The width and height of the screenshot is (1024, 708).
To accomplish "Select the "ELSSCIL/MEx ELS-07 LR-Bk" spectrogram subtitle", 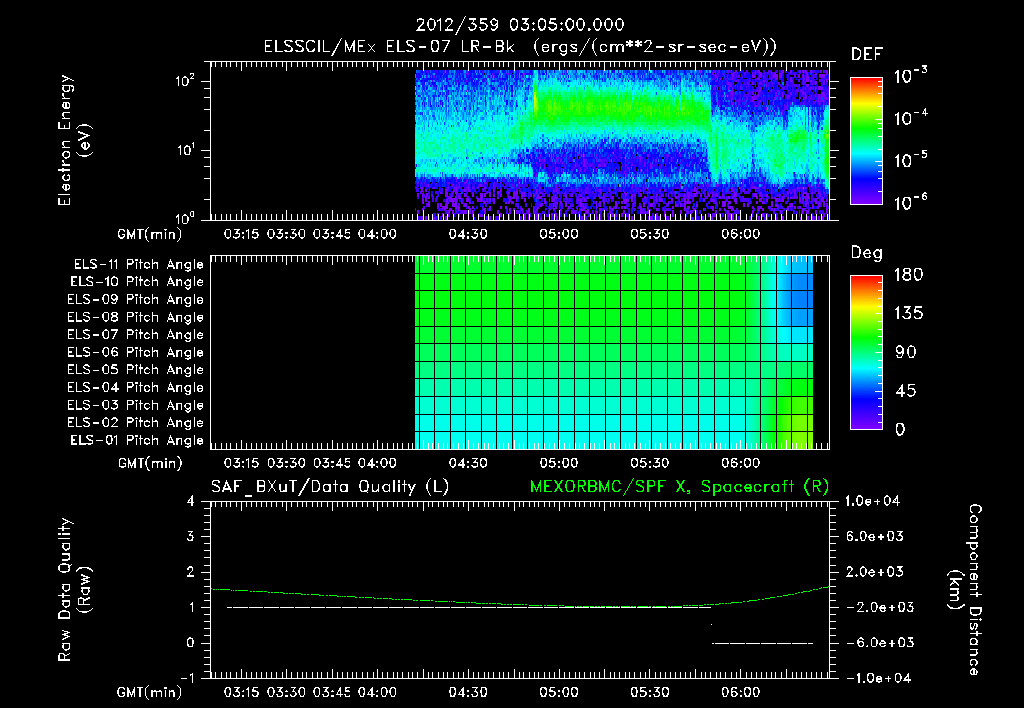I will (x=389, y=47).
